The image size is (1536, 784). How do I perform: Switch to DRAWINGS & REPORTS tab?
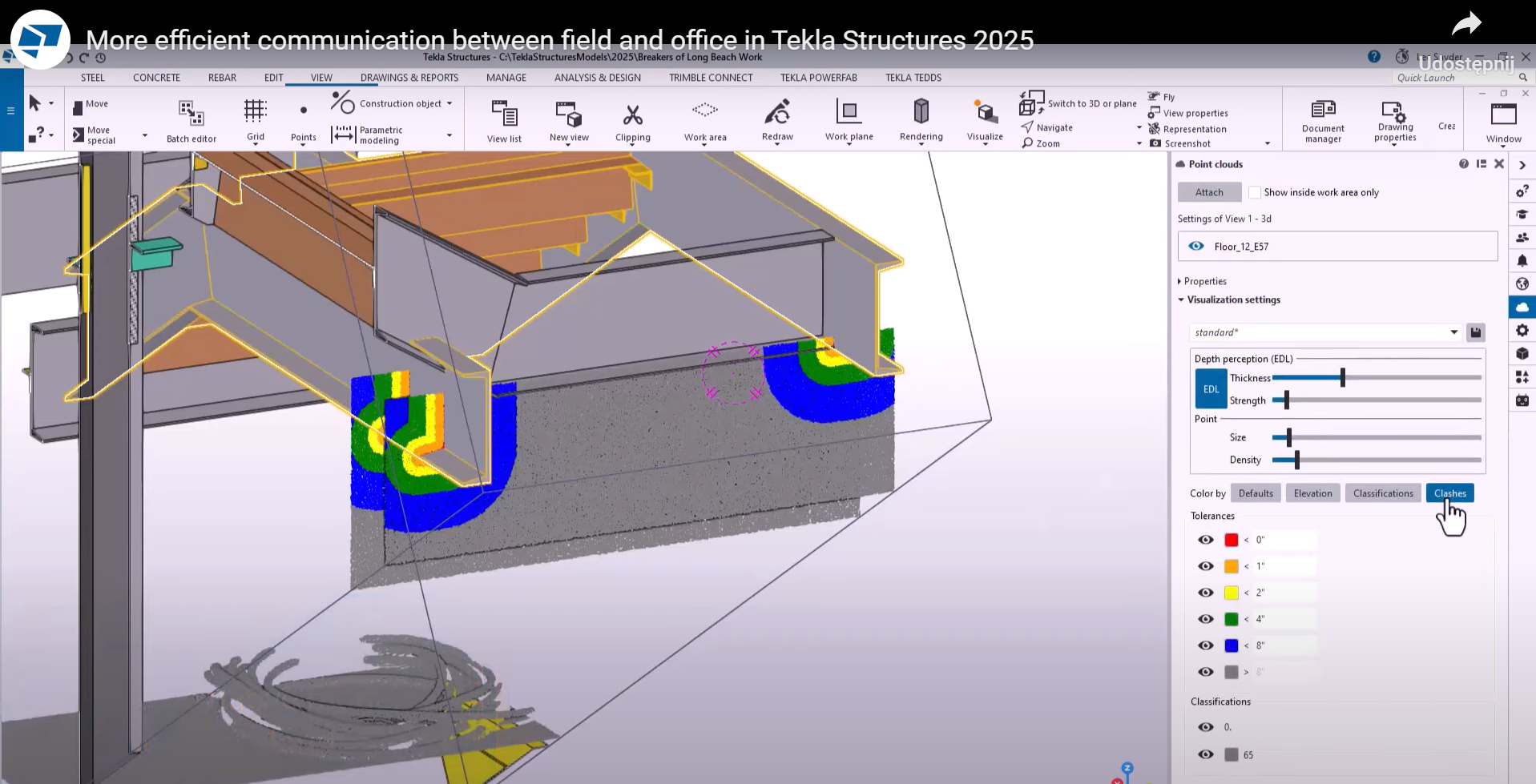(409, 78)
